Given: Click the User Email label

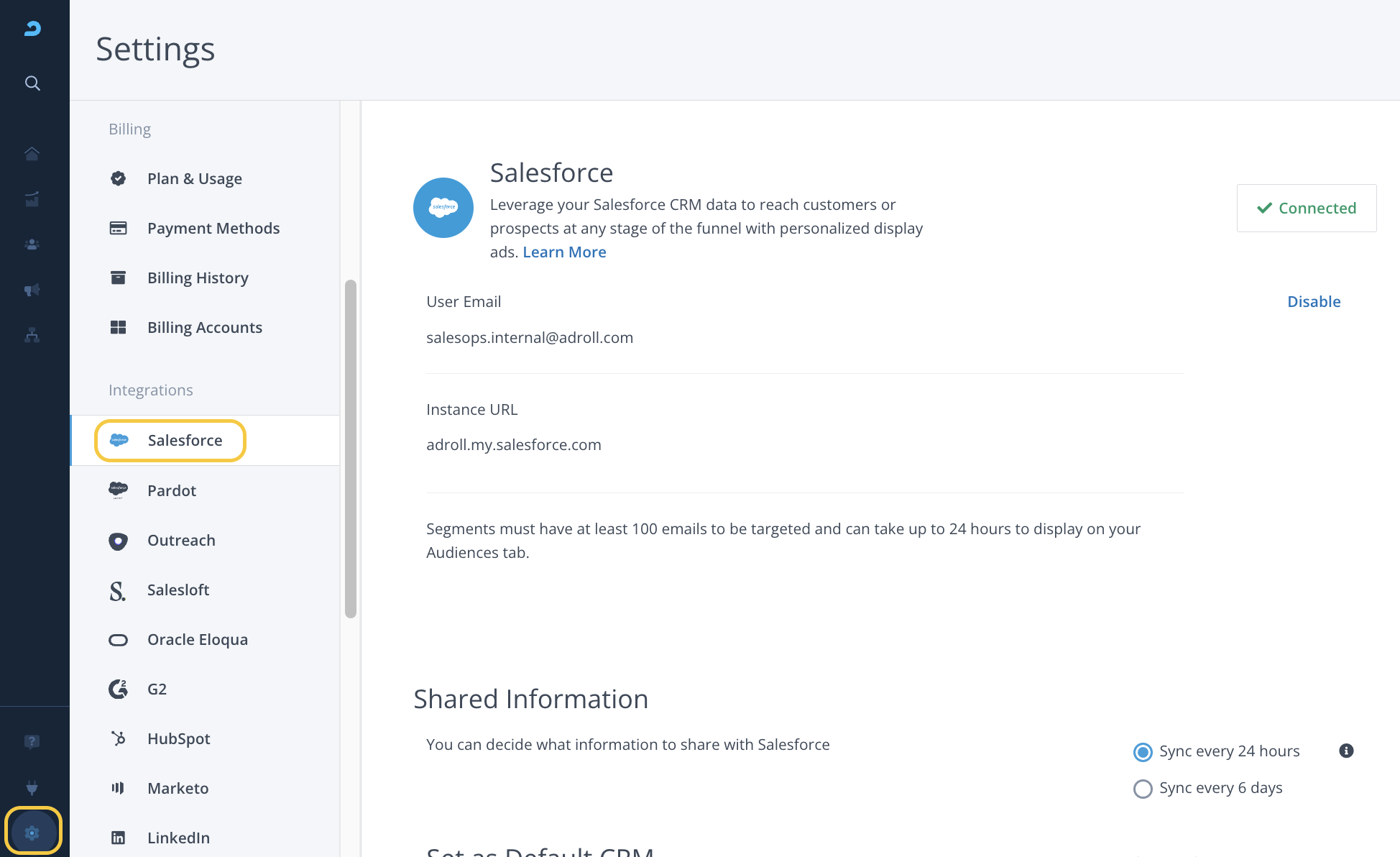Looking at the screenshot, I should coord(464,302).
